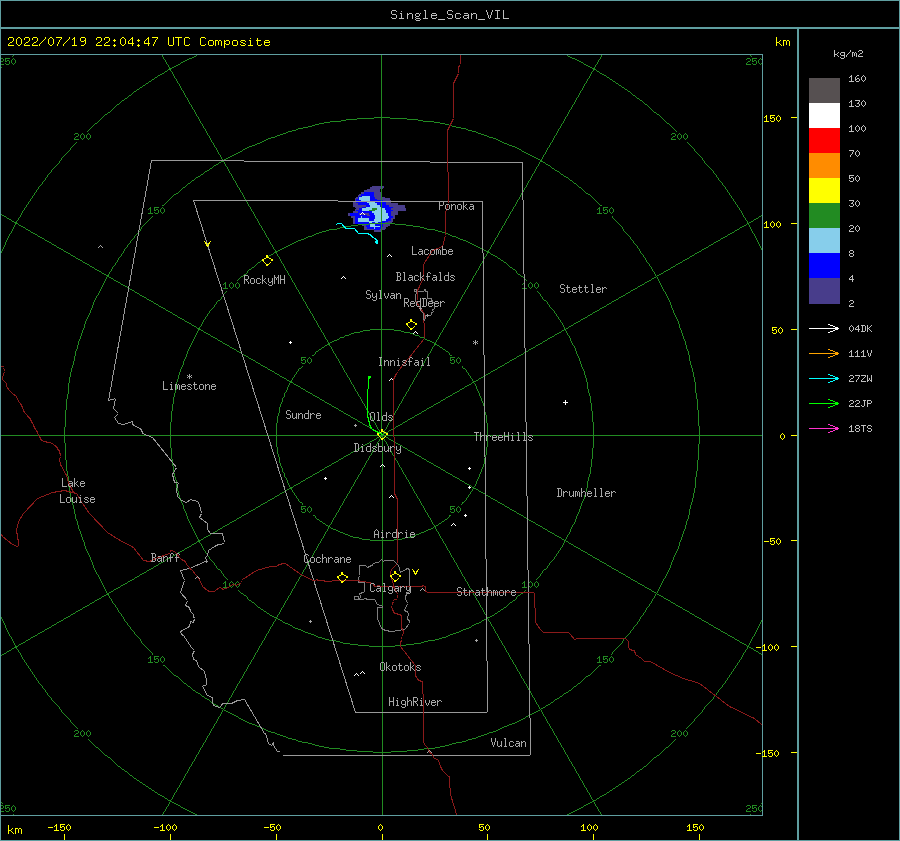This screenshot has height=841, width=900.
Task: Click the Stettler city label
Action: 583,289
